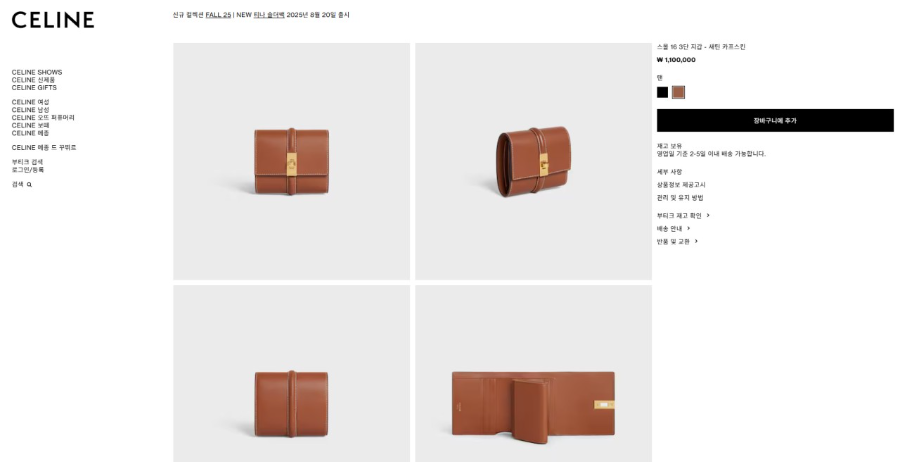Open 부티크 재고 확인 chevron link
This screenshot has width=900, height=462.
click(x=684, y=216)
